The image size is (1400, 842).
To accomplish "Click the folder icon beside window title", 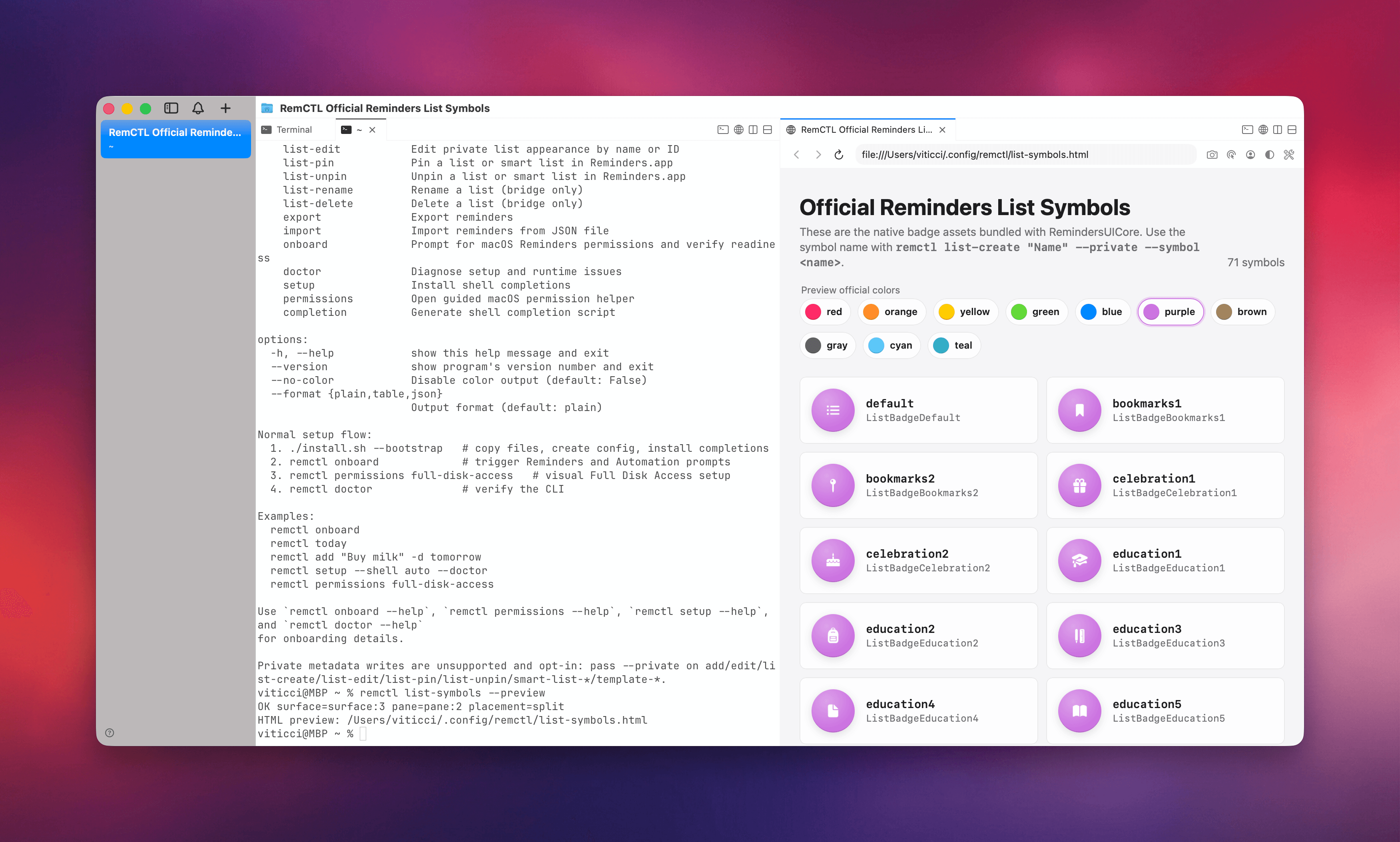I will click(267, 108).
